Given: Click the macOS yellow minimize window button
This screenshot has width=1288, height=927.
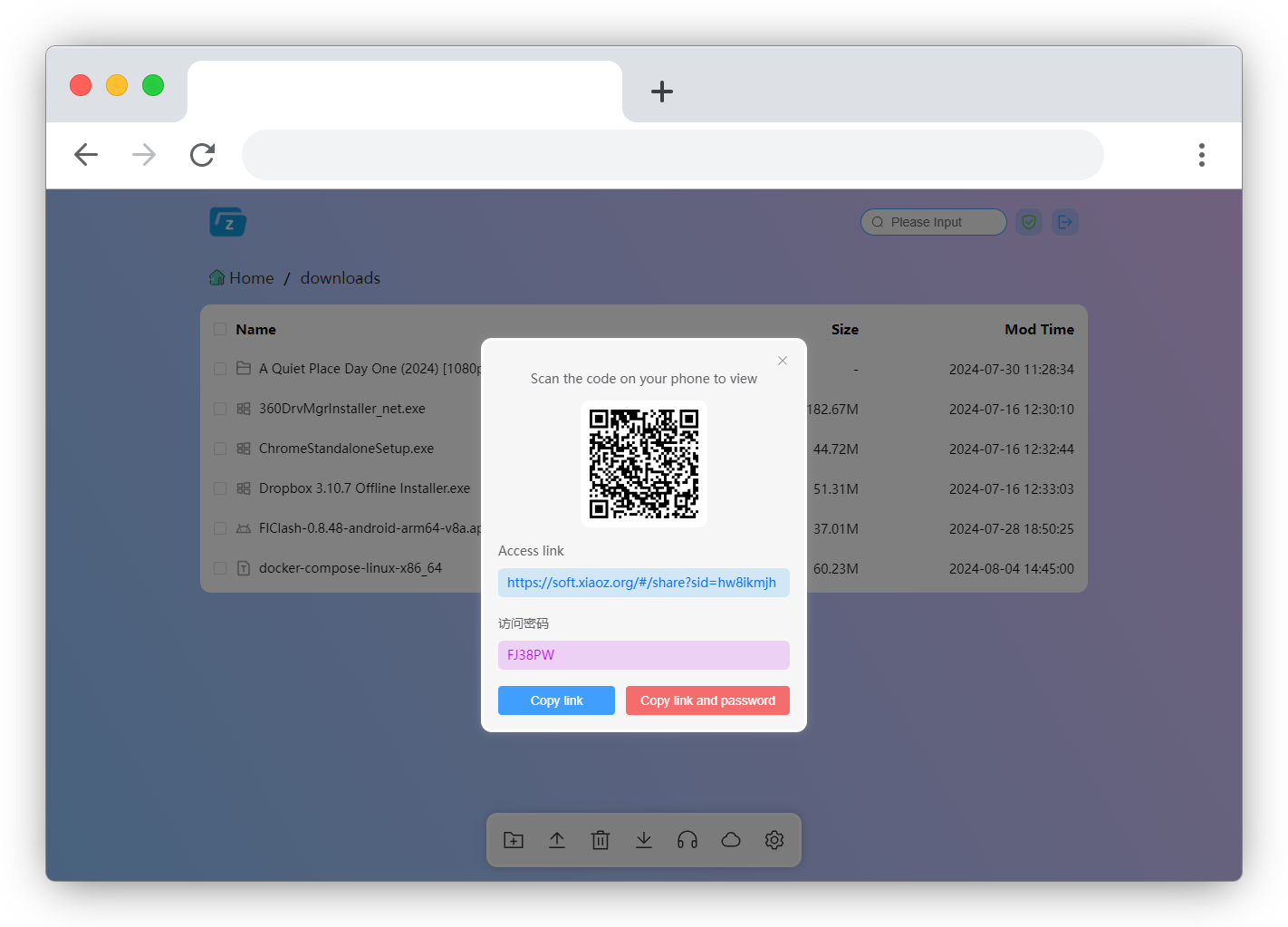Looking at the screenshot, I should click(117, 85).
